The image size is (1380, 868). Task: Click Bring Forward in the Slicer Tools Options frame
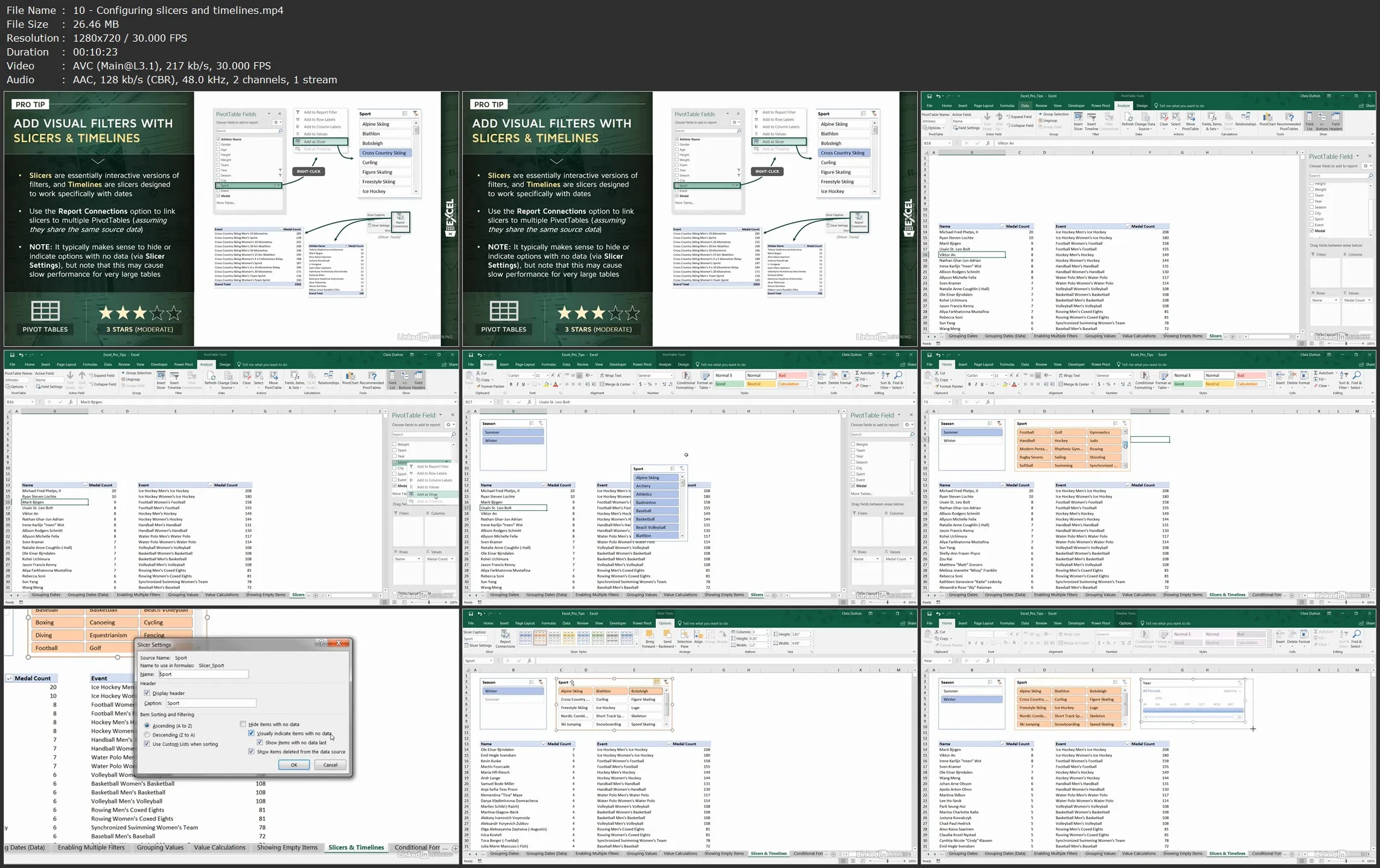(649, 639)
